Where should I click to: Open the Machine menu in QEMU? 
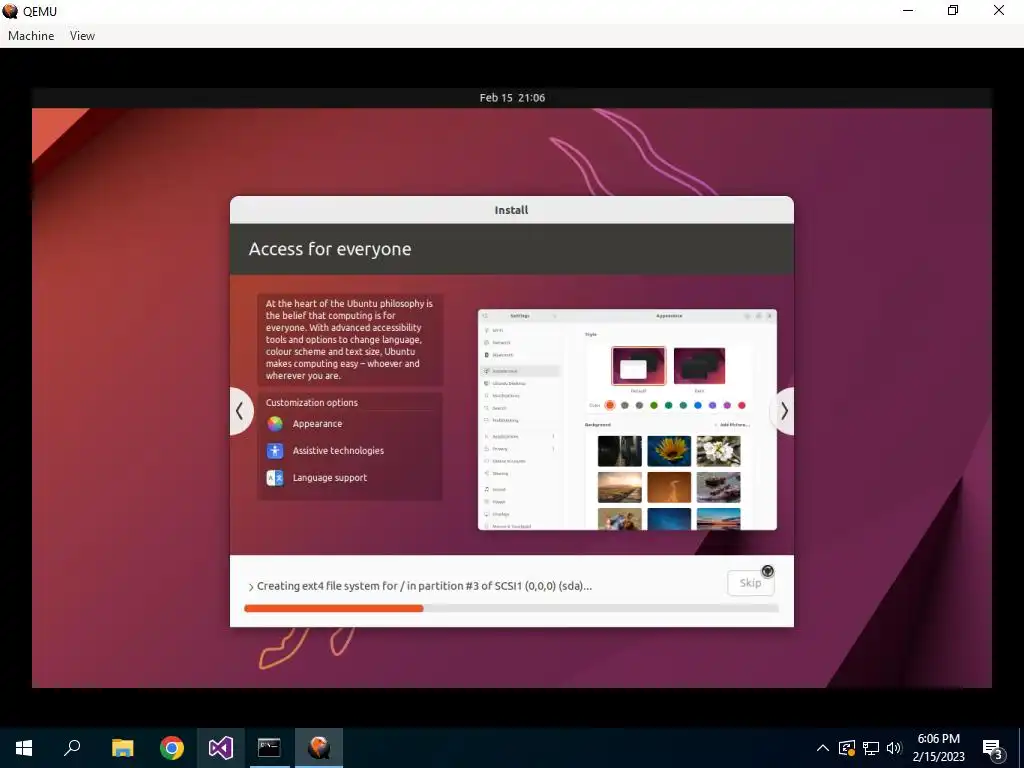31,36
